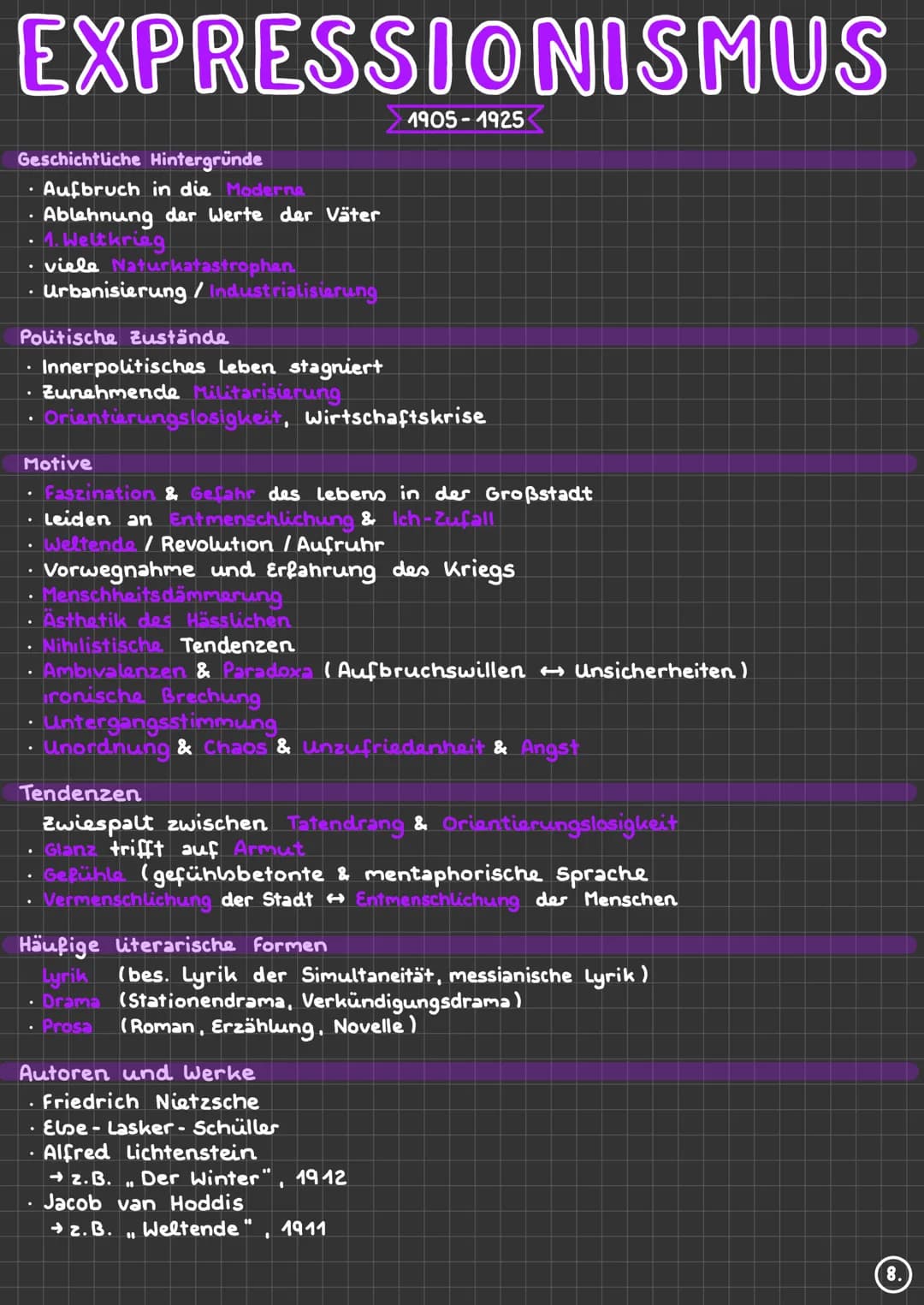The width and height of the screenshot is (924, 1305).
Task: Select the heading 'Tendenzen'
Action: click(80, 793)
